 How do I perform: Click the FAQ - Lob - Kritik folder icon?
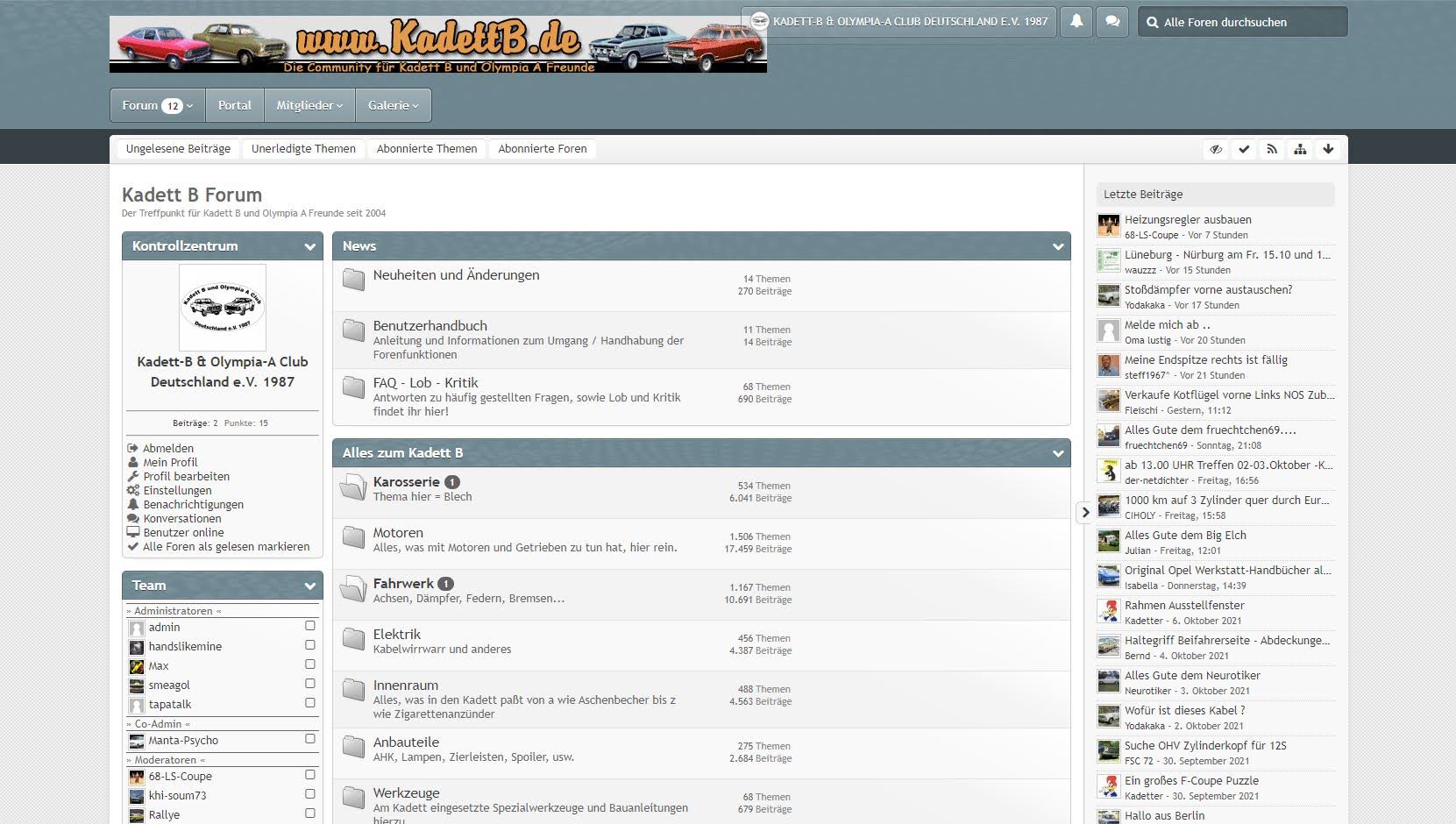click(353, 387)
